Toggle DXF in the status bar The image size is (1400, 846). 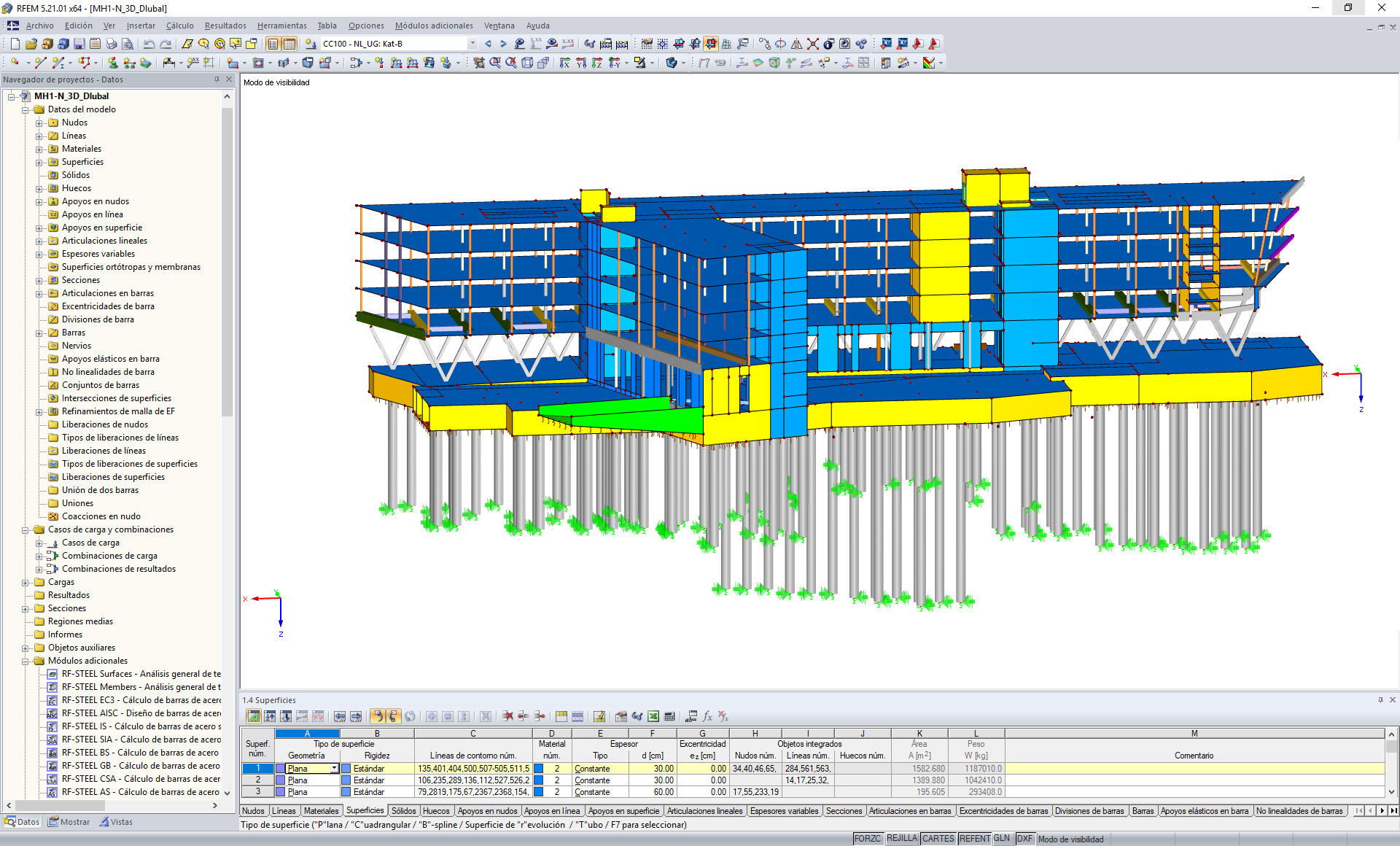click(x=1024, y=838)
